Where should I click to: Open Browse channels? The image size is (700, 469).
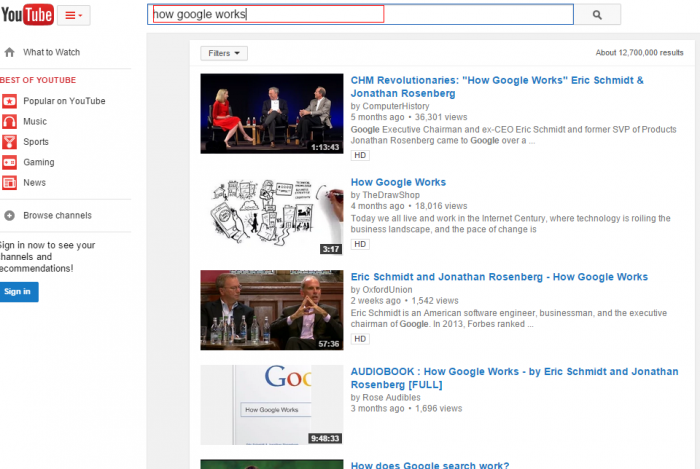(x=57, y=216)
